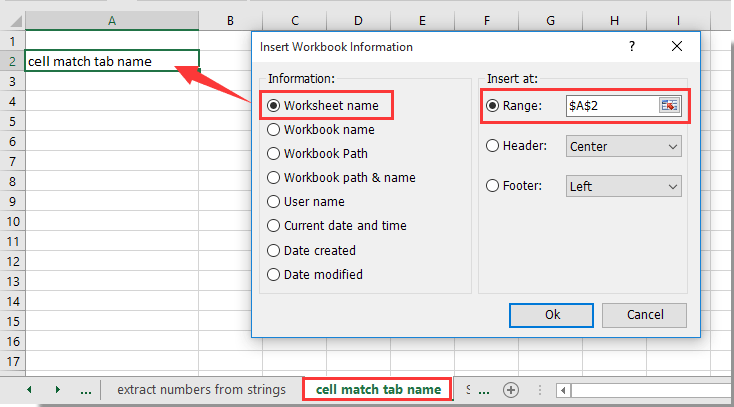Switch to extract numbers from strings sheet
The image size is (734, 407).
201,390
